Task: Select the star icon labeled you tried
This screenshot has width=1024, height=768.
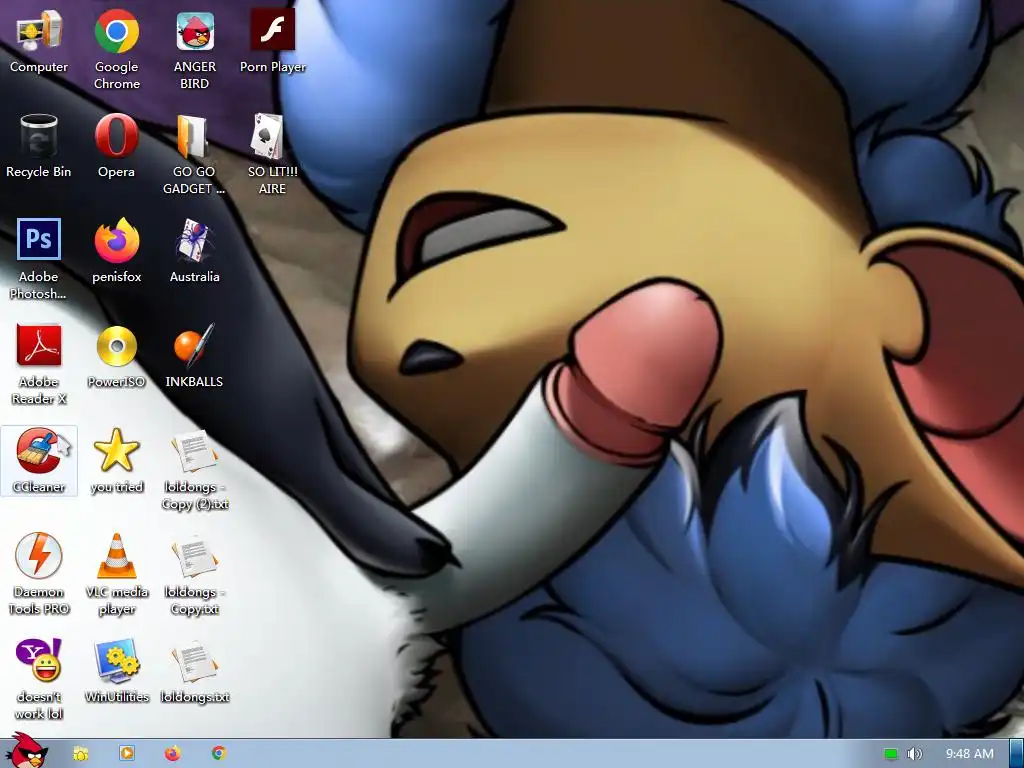Action: pos(116,462)
